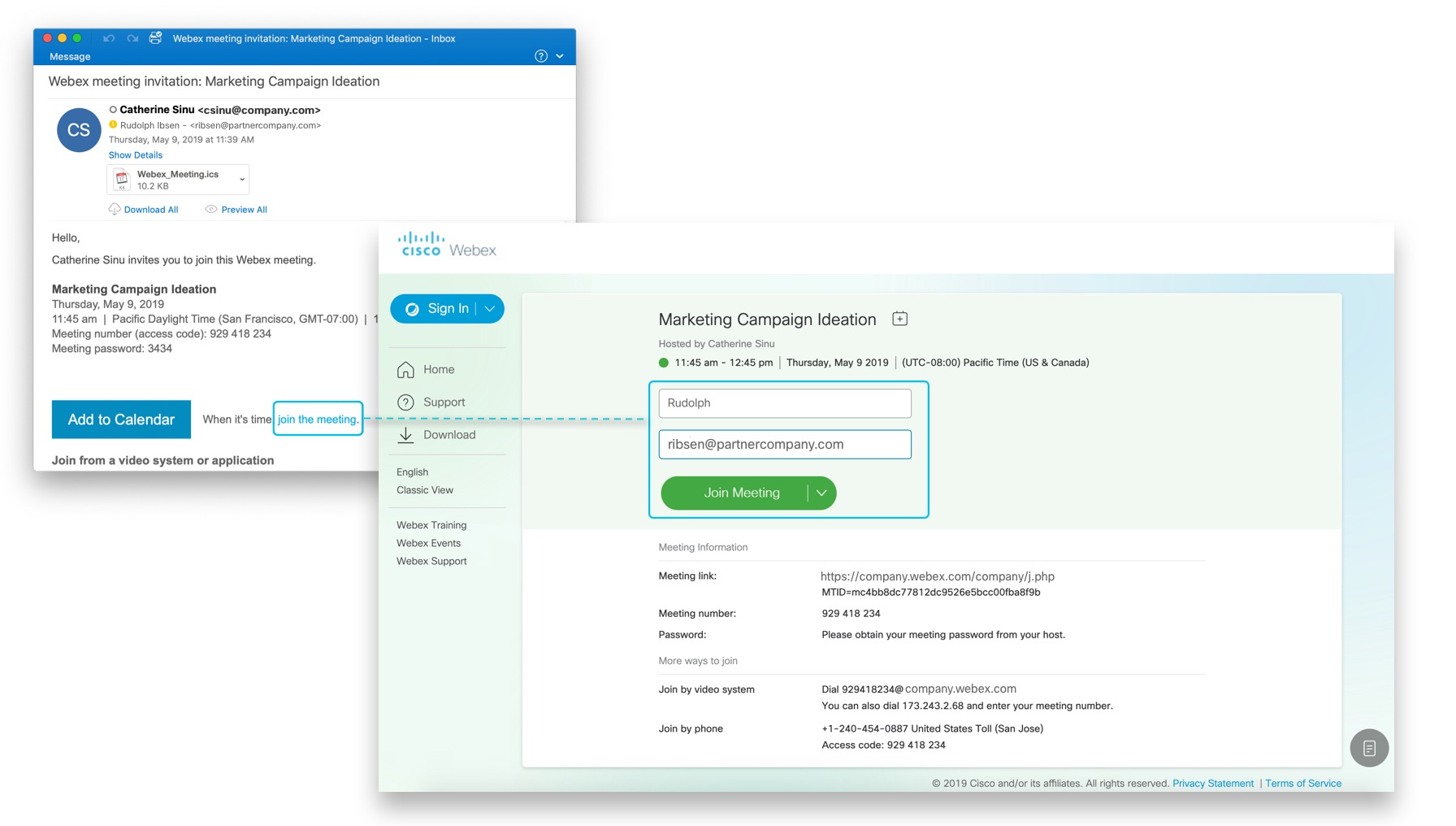Image resolution: width=1456 pixels, height=826 pixels.
Task: Expand the Join Meeting dropdown chevron
Action: 821,493
